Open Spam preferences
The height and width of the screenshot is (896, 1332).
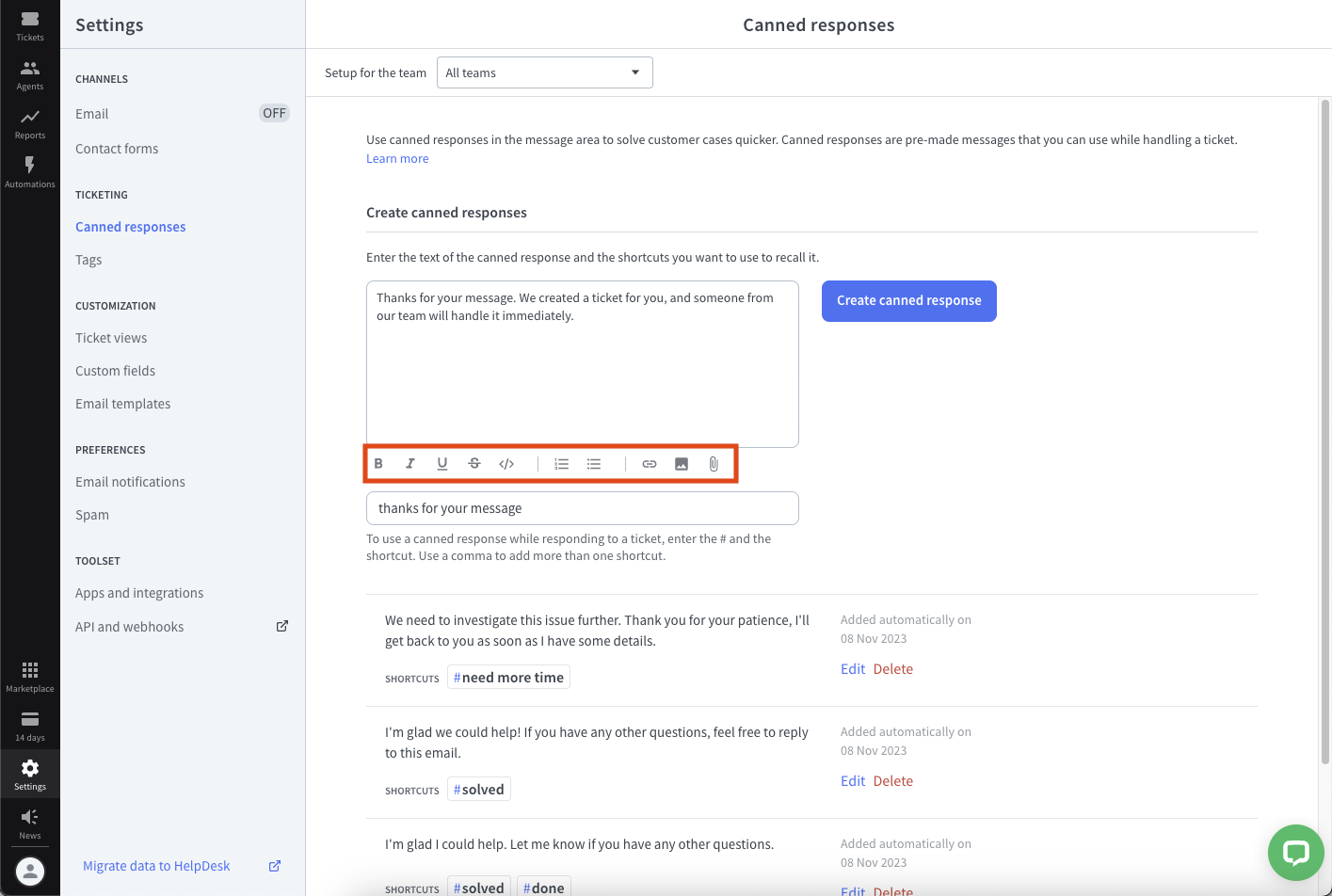point(92,515)
